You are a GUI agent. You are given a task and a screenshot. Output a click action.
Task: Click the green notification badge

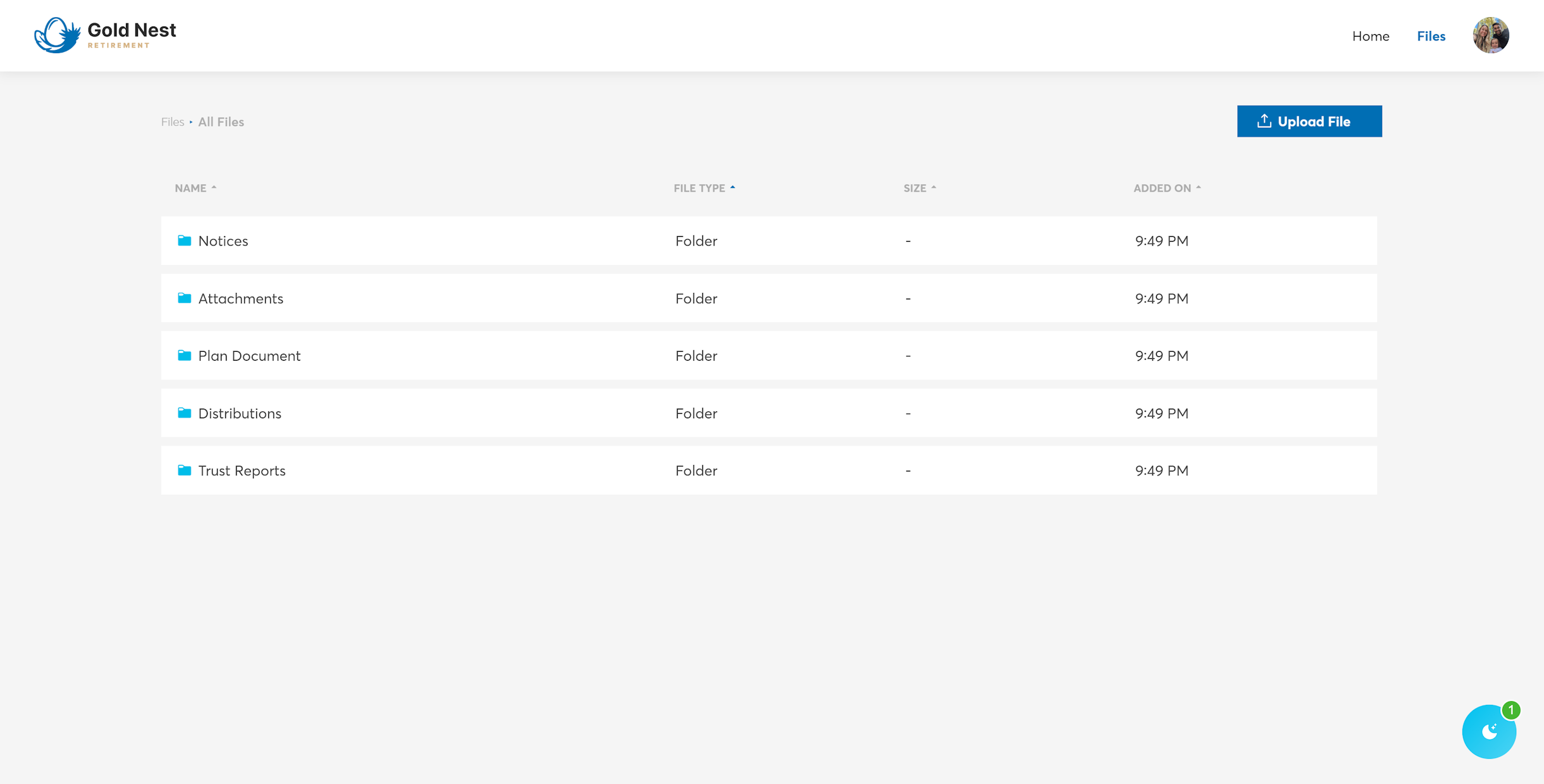tap(1511, 710)
